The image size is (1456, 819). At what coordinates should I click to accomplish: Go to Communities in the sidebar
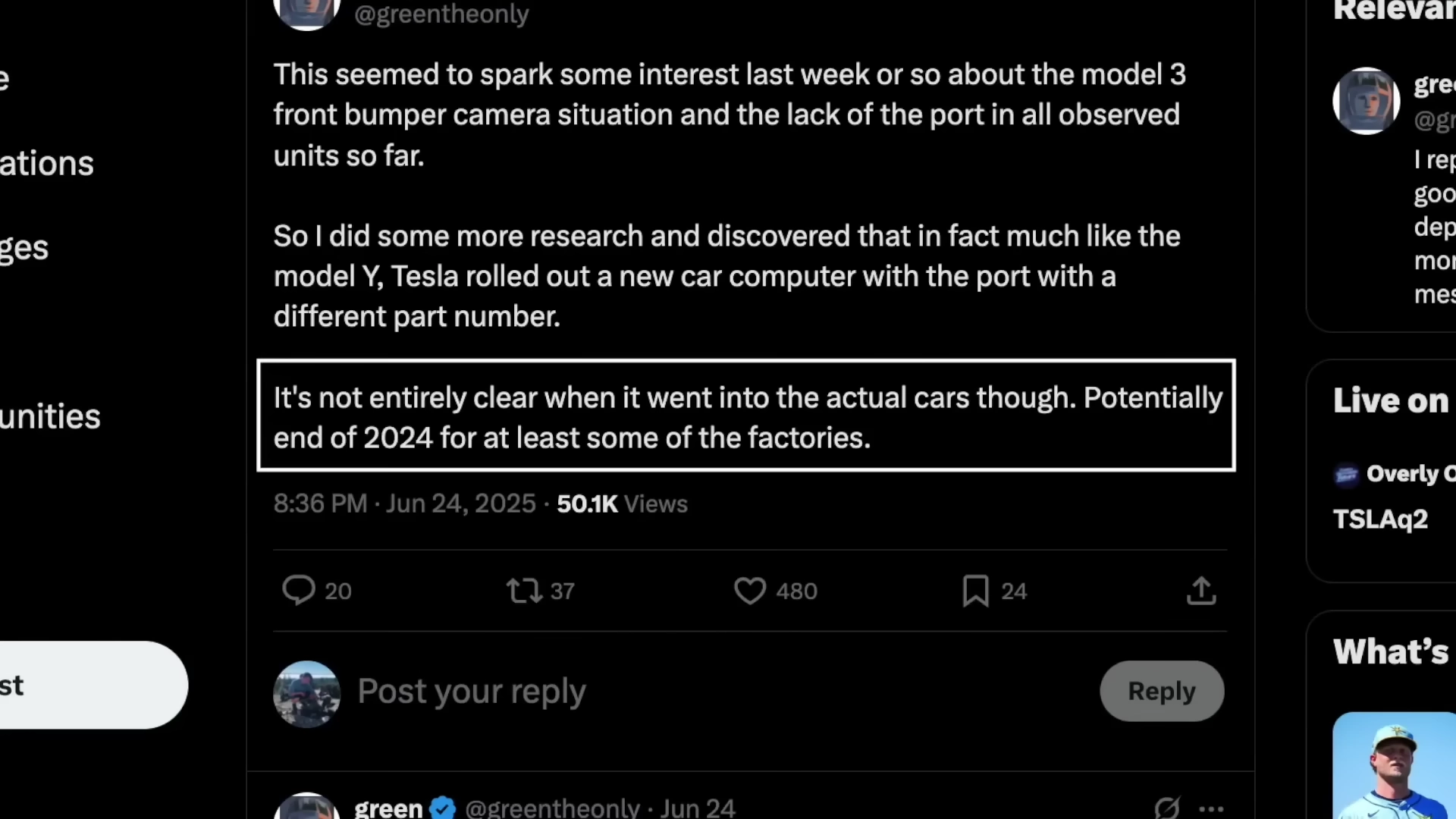point(50,416)
